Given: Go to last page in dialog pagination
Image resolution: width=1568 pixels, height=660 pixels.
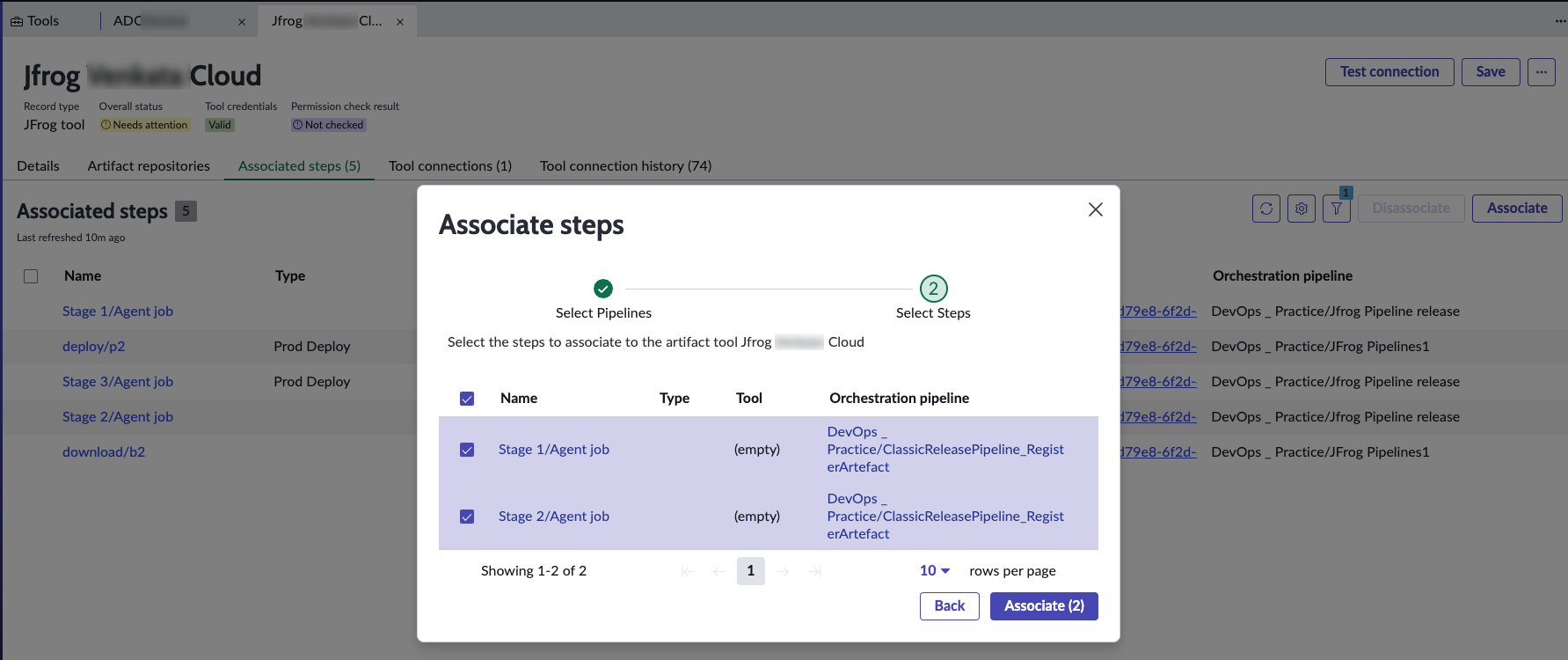Looking at the screenshot, I should click(x=814, y=571).
